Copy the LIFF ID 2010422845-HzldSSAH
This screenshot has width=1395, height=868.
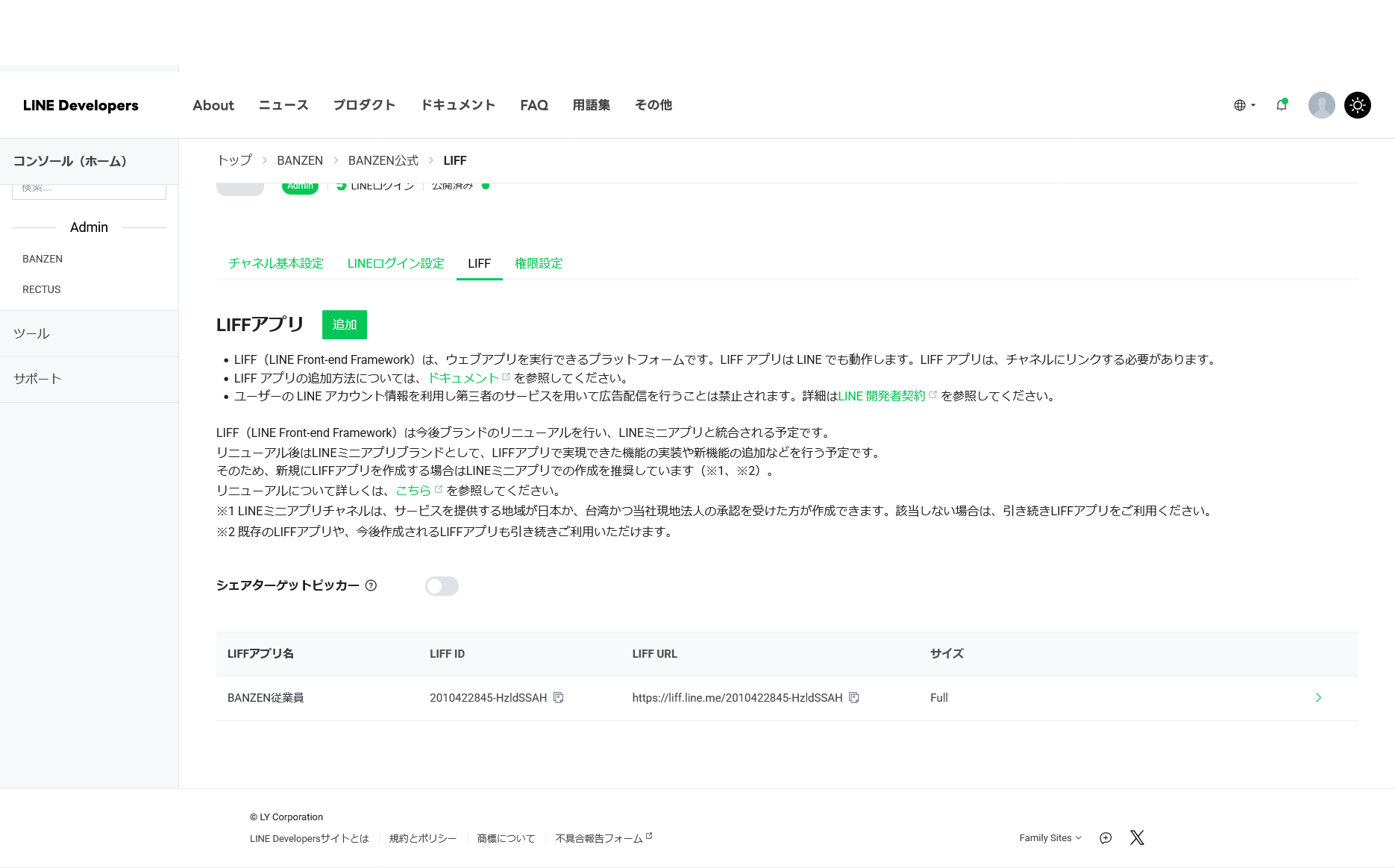(558, 698)
